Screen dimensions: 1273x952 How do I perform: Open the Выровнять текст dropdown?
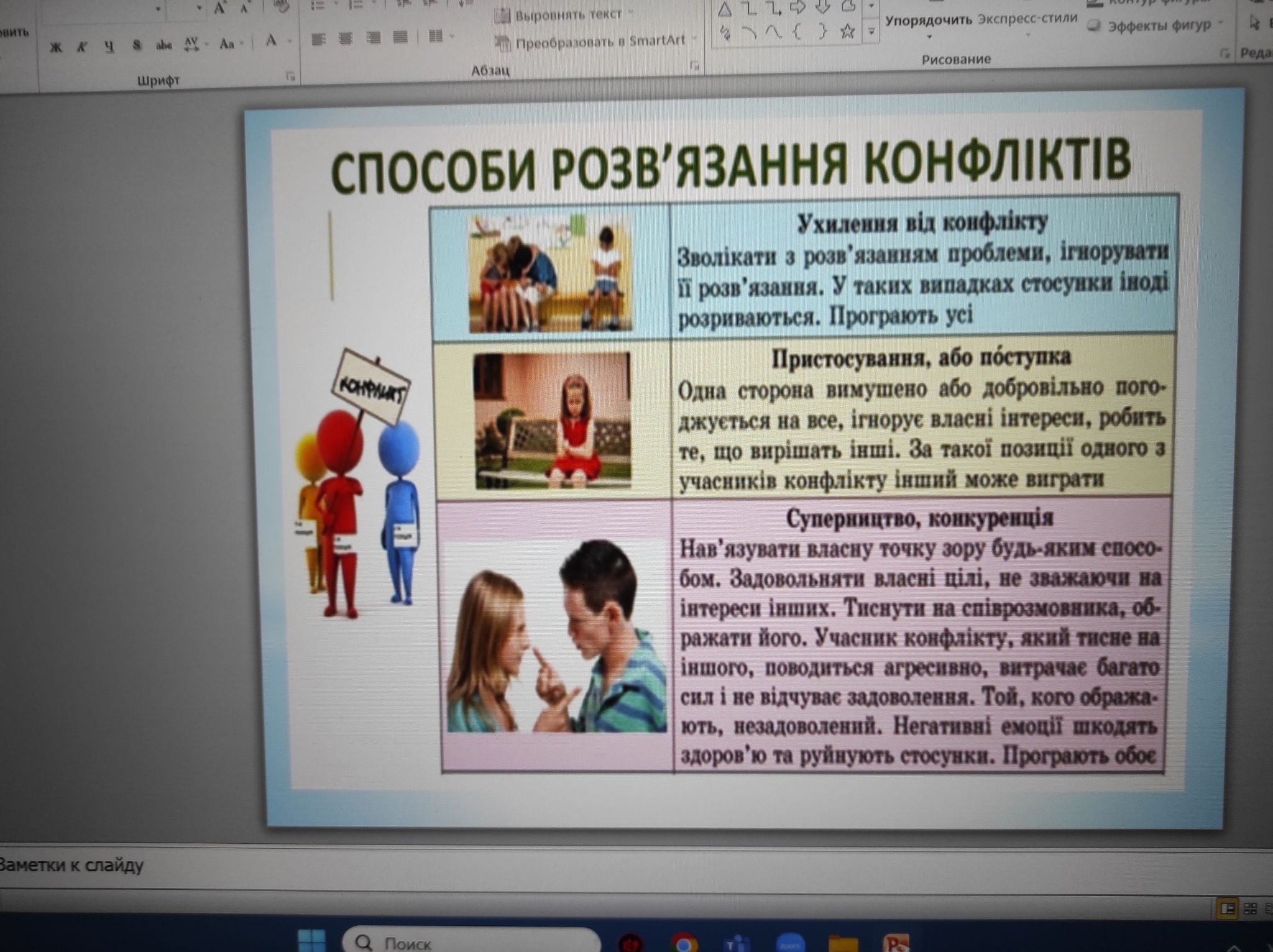[x=568, y=14]
